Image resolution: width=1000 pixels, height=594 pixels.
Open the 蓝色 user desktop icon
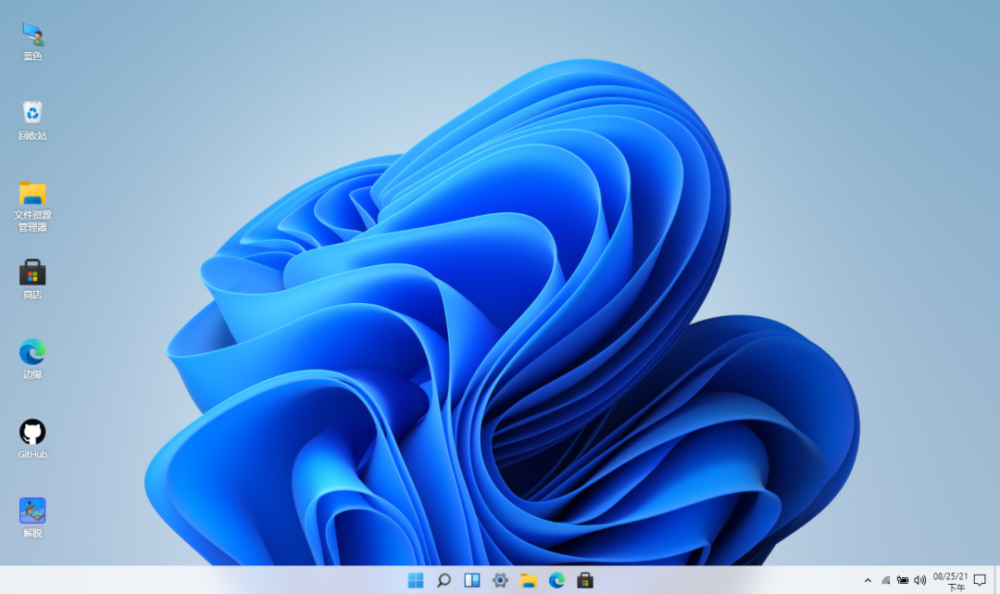pos(33,41)
